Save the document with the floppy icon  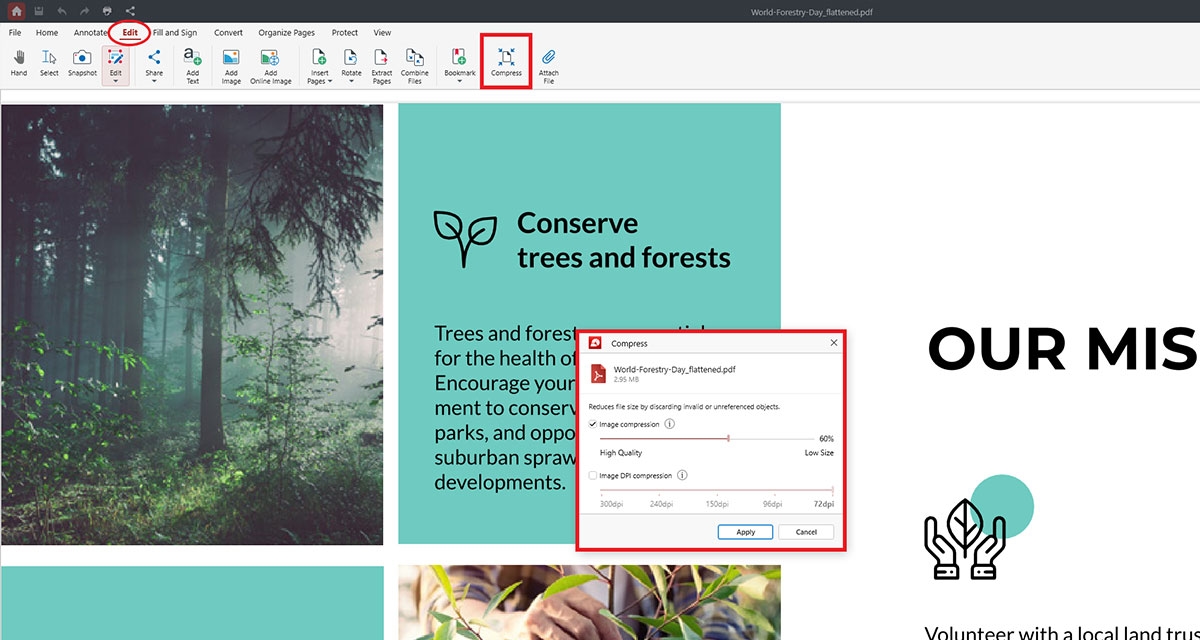[x=39, y=11]
